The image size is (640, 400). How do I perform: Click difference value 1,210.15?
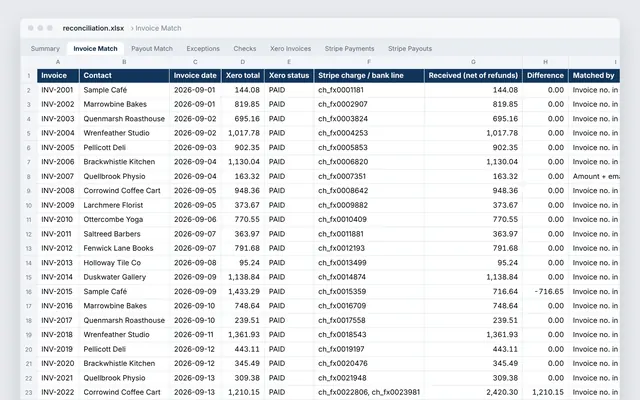545,393
